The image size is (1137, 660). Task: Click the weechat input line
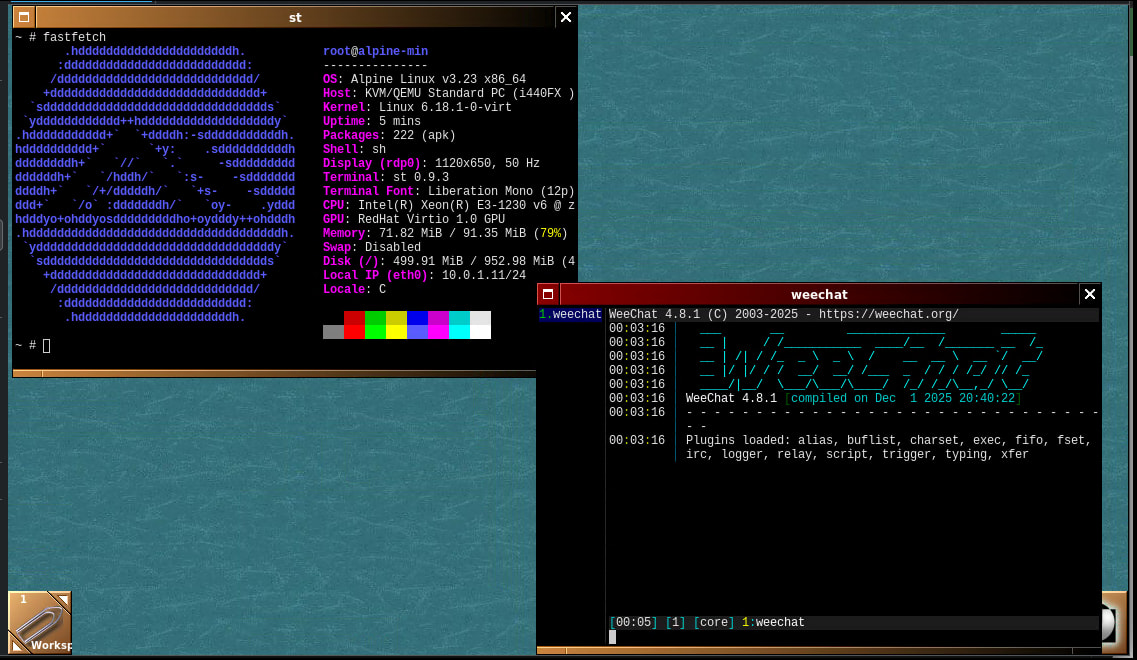(x=850, y=637)
